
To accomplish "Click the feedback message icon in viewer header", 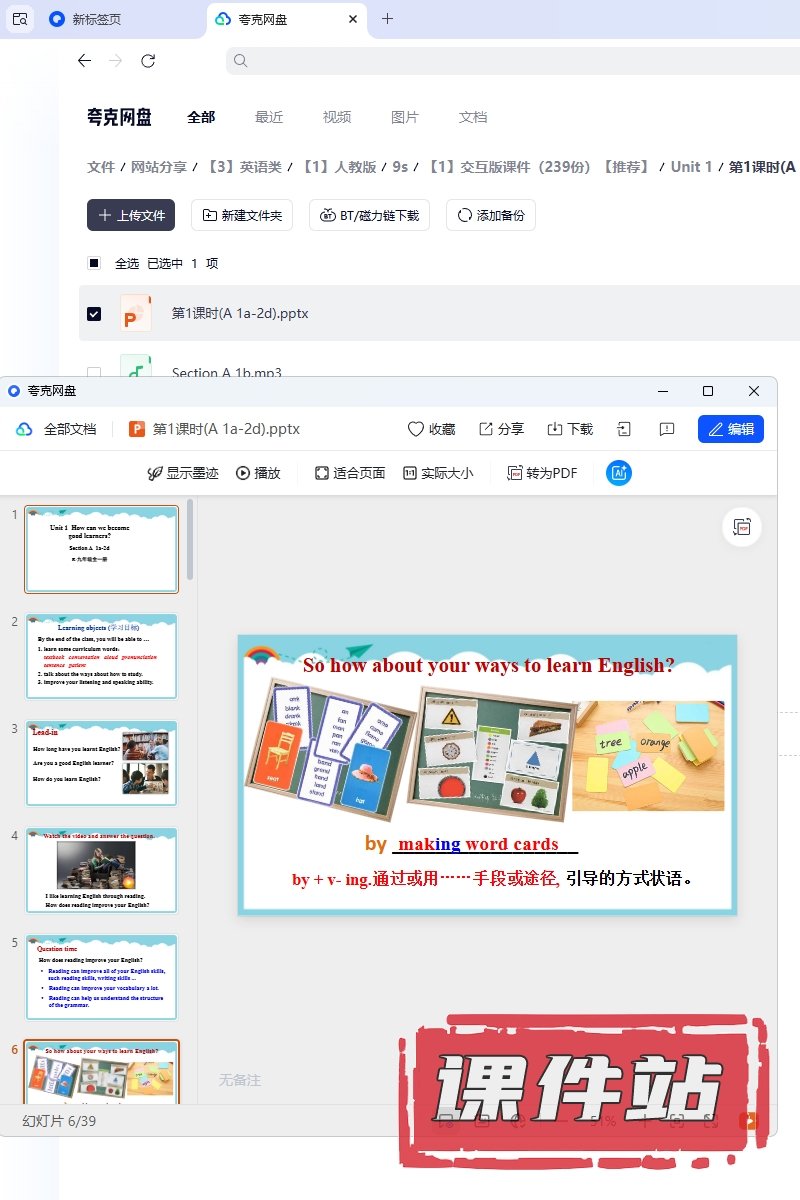I will click(x=667, y=429).
